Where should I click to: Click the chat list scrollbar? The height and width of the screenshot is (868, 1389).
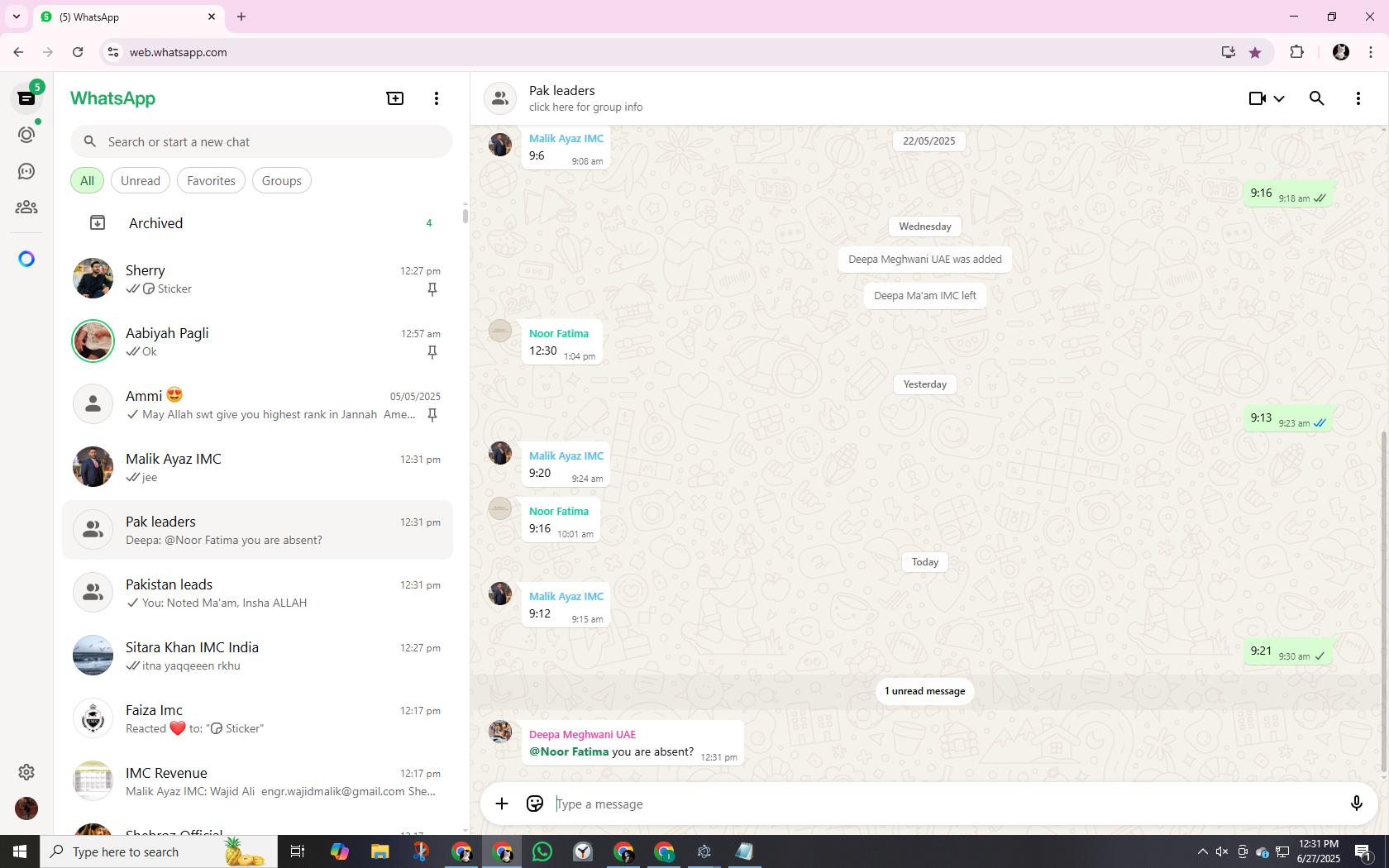point(465,216)
